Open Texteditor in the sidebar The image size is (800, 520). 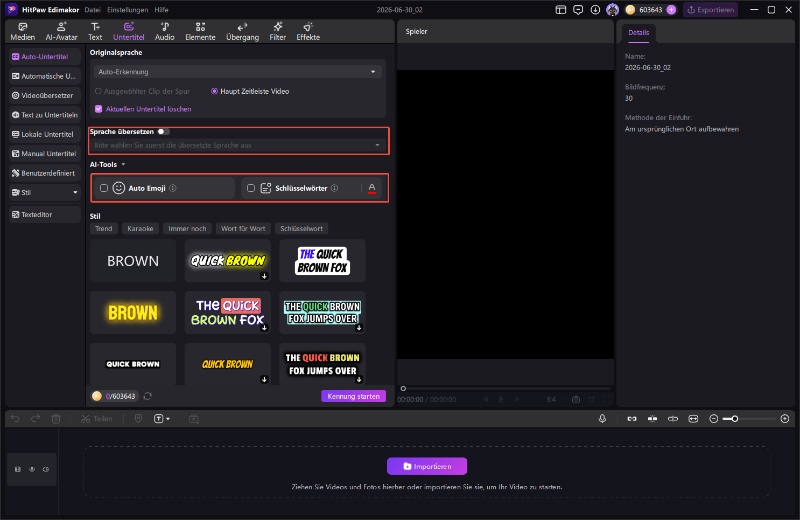(45, 214)
